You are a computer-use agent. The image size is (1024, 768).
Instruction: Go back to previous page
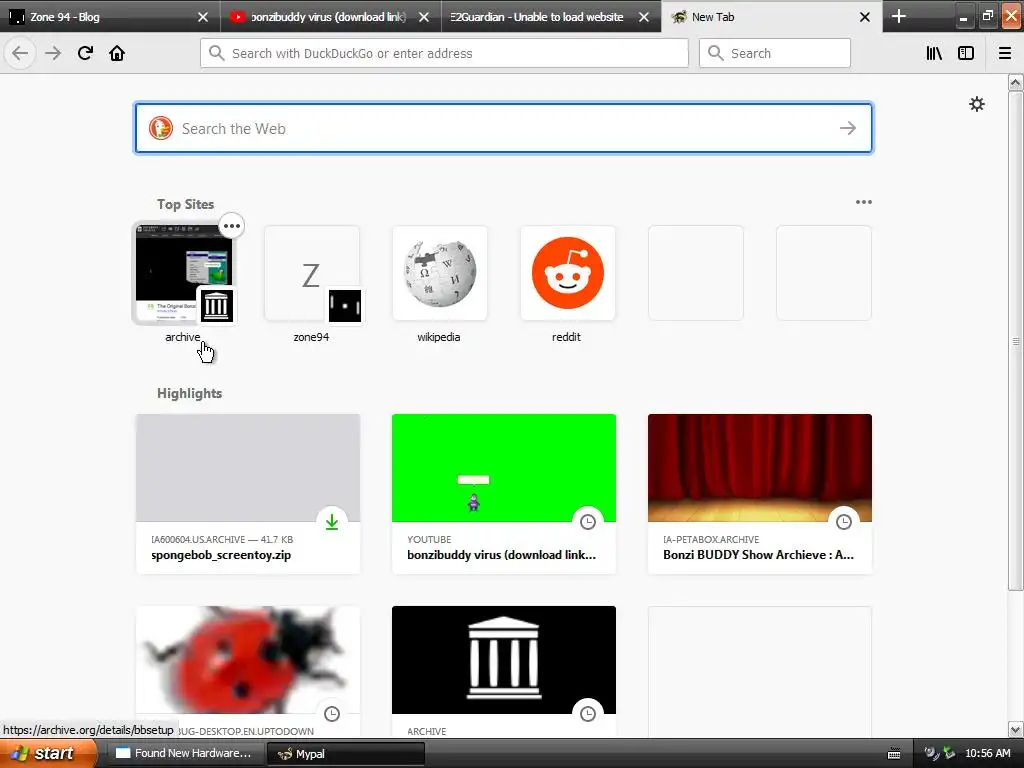pos(20,53)
